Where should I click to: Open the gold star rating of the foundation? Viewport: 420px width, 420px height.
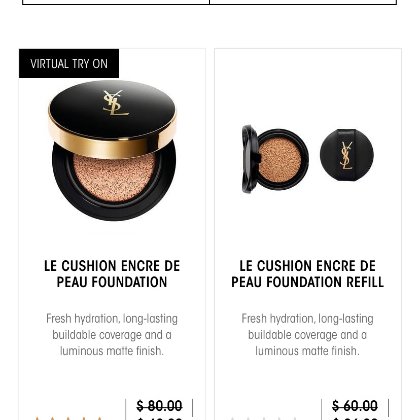point(68,418)
